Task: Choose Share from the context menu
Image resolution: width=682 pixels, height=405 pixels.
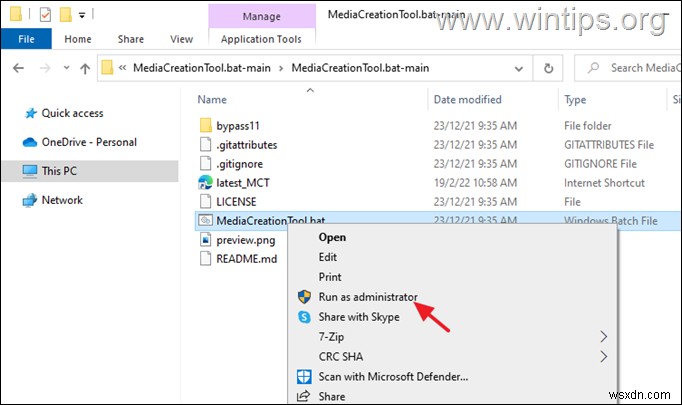Action: click(332, 396)
